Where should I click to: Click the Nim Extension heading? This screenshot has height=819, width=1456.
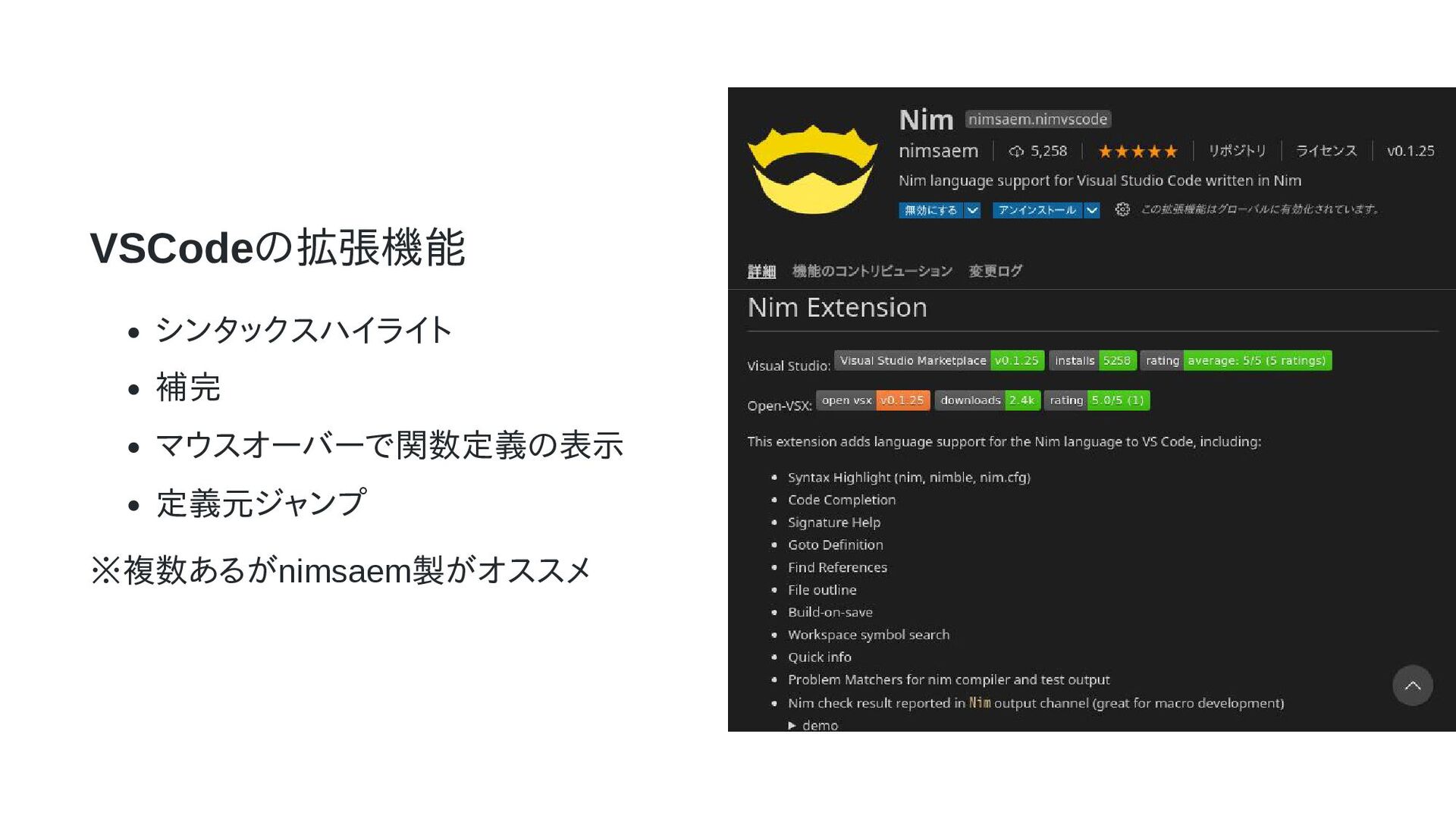pos(837,307)
